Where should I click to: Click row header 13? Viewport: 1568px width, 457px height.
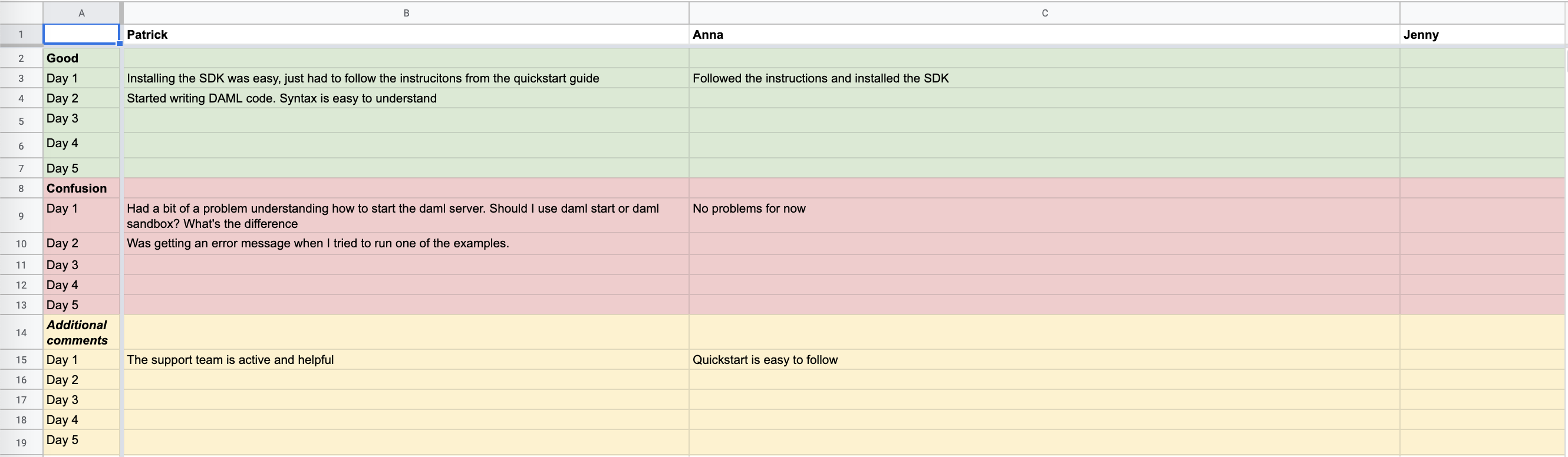pos(21,305)
